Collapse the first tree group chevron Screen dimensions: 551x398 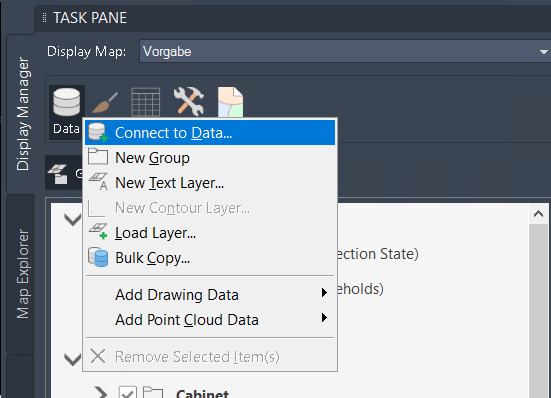pyautogui.click(x=73, y=220)
